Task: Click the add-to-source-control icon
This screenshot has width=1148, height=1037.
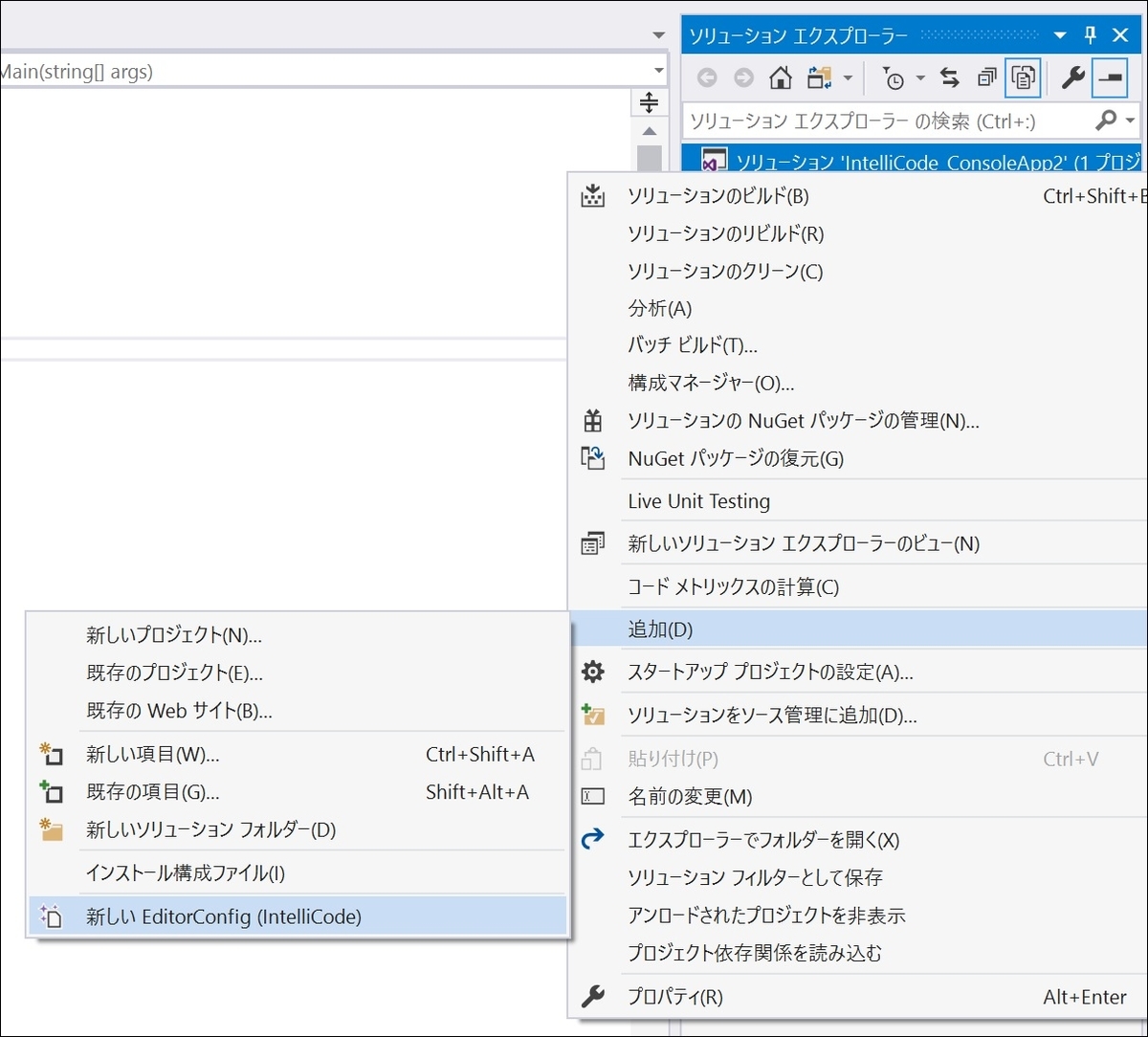Action: pos(593,715)
